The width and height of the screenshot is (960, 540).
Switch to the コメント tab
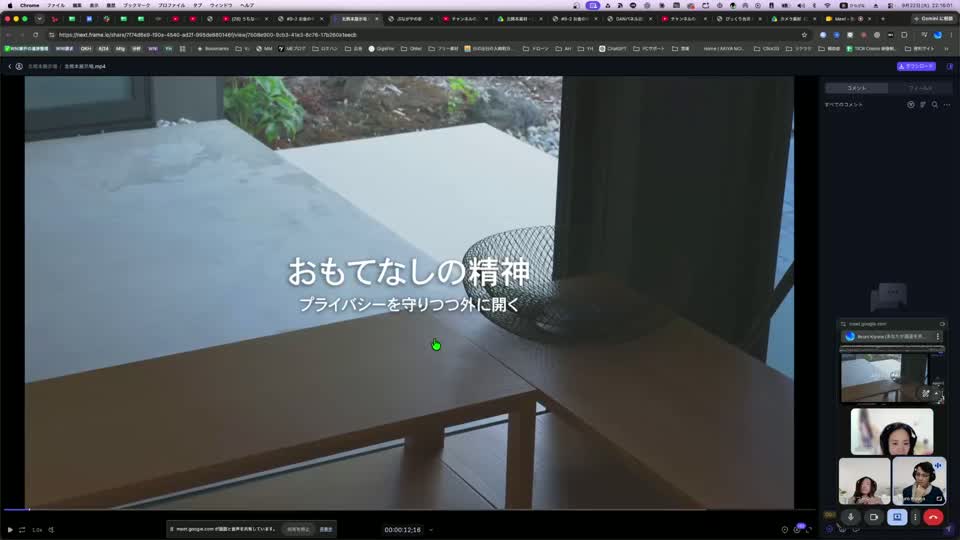[857, 88]
